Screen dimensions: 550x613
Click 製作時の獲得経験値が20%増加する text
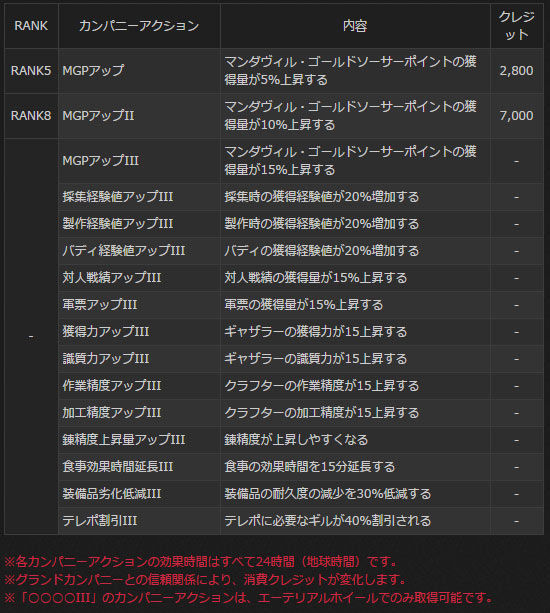(x=322, y=224)
